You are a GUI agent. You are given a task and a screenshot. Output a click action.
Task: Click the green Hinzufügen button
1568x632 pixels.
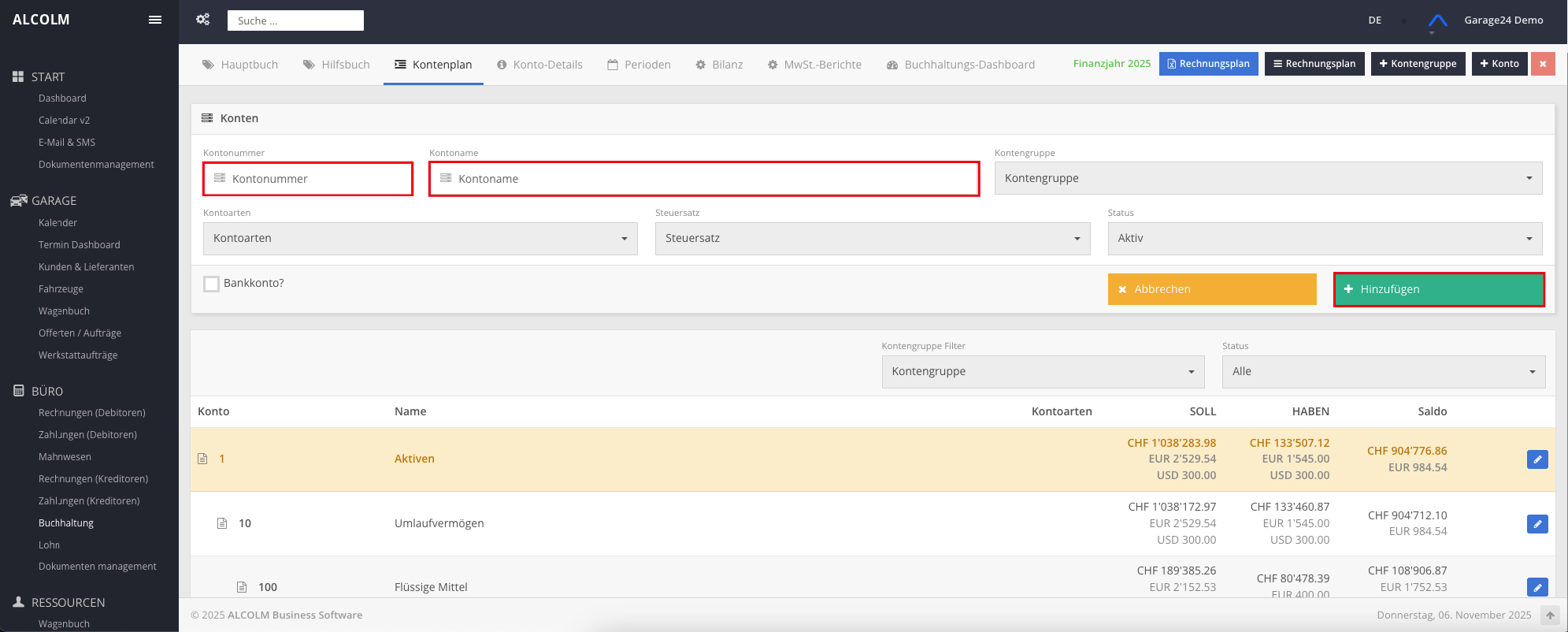1438,289
